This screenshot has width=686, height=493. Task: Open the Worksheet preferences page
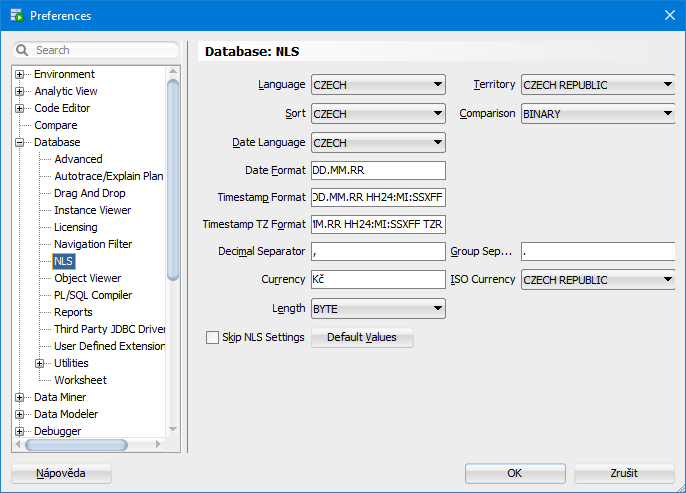point(80,380)
